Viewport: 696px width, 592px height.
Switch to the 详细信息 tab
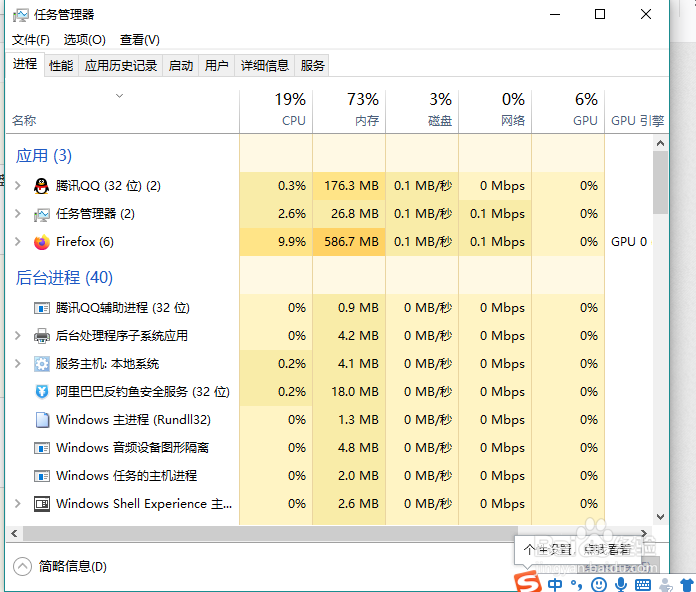coord(265,66)
